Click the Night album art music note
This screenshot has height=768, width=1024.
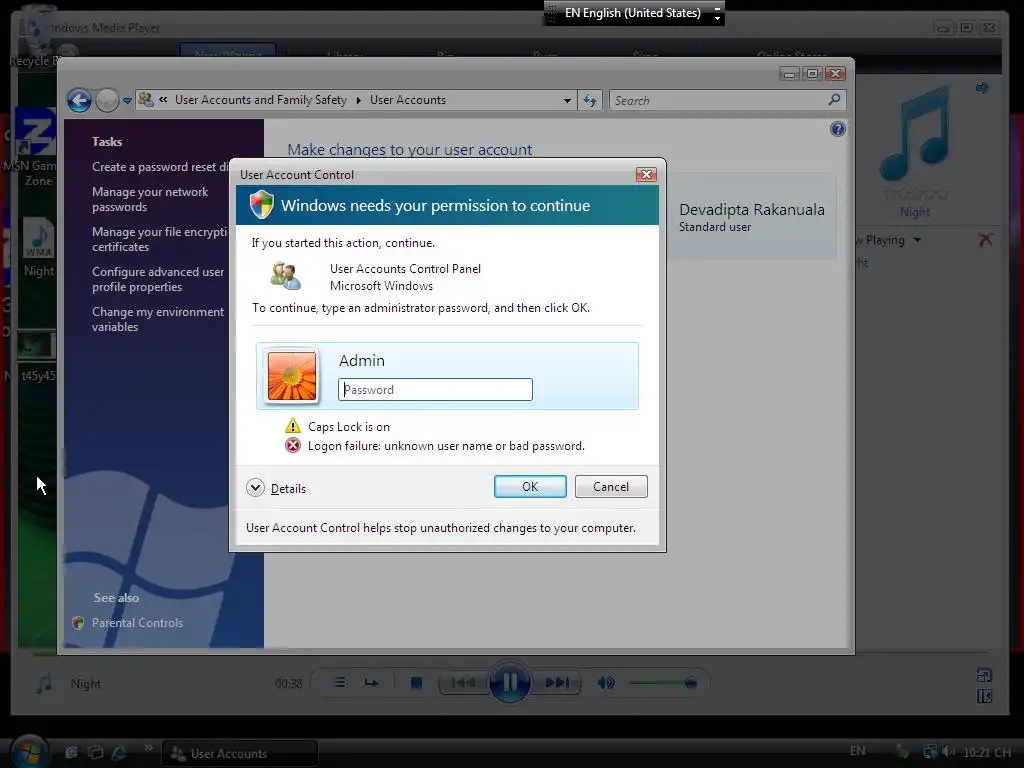(x=914, y=134)
